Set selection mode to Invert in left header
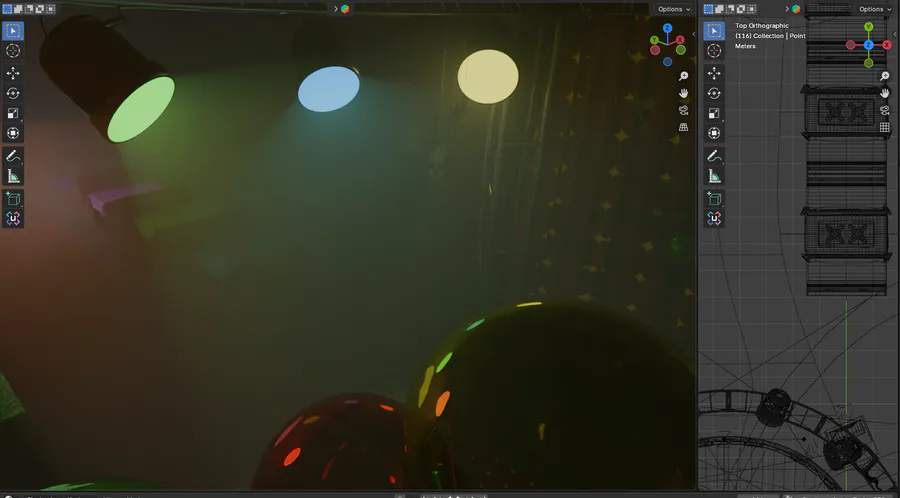This screenshot has height=498, width=900. [40, 9]
